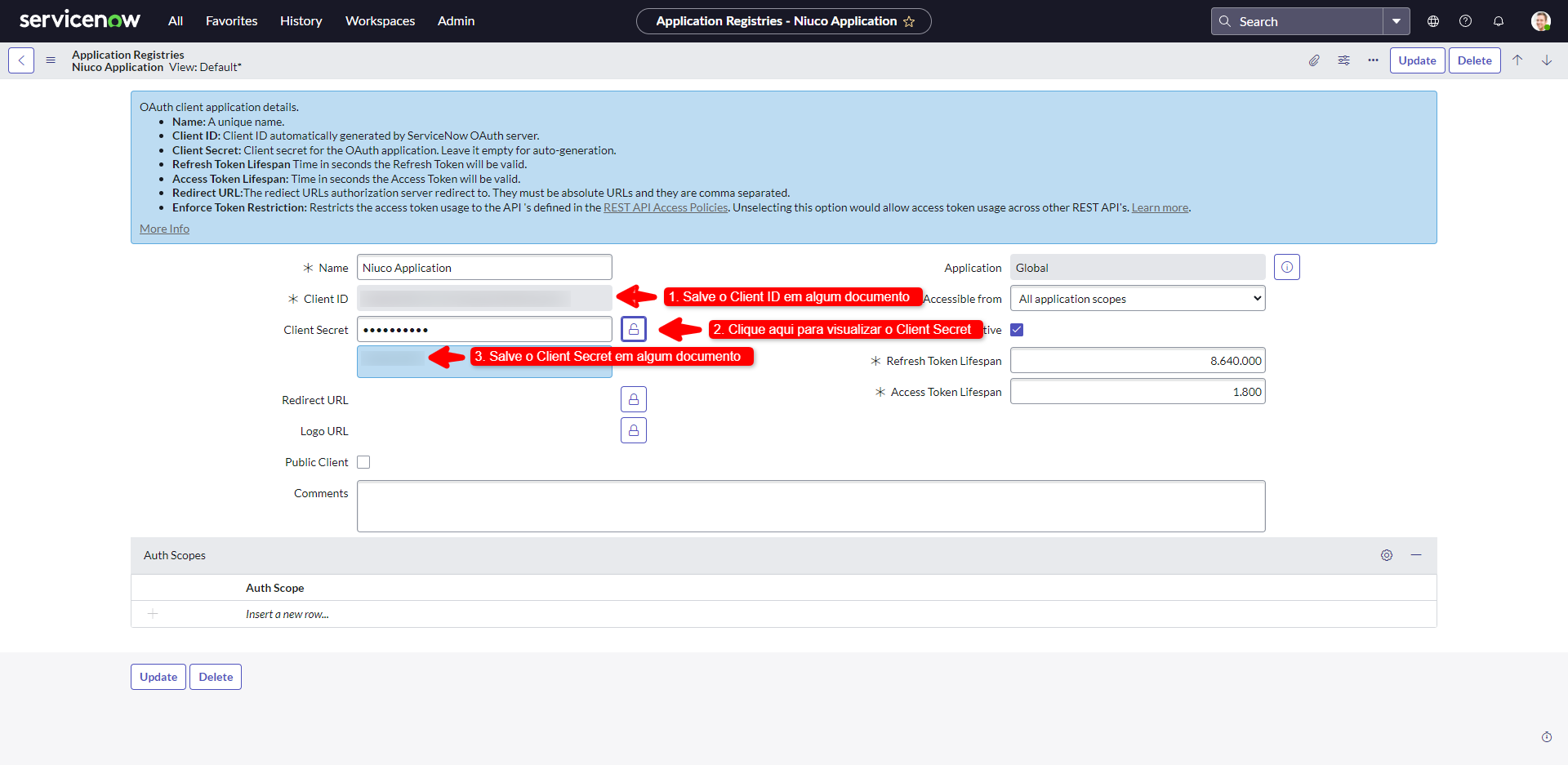1568x765 pixels.
Task: Click the Client ID field
Action: (484, 299)
